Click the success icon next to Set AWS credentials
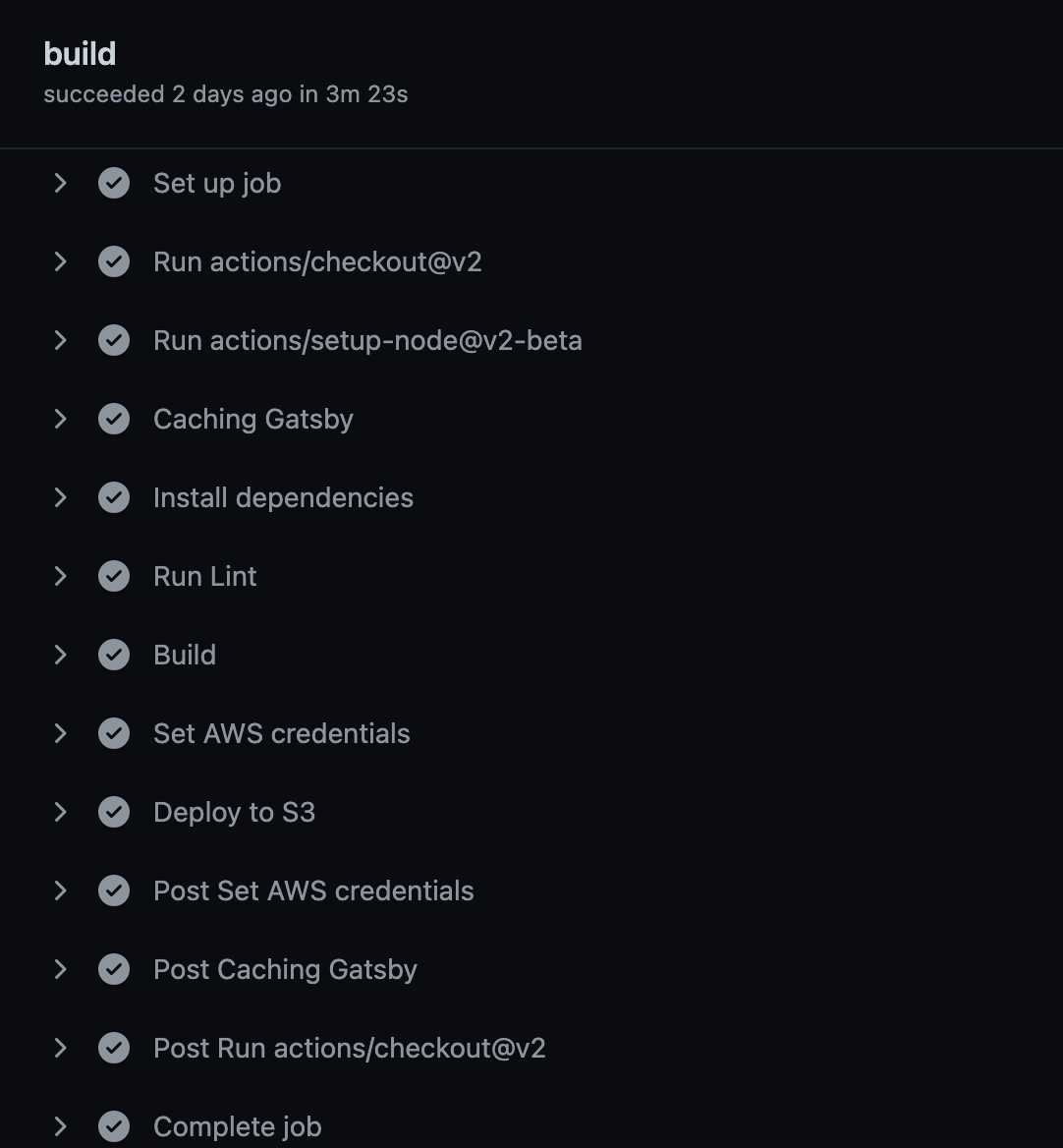 click(x=114, y=733)
